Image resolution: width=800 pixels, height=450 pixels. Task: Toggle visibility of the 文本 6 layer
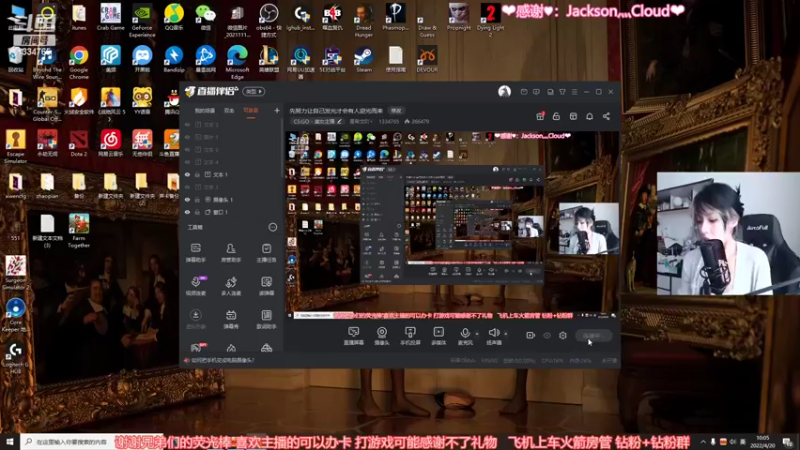[187, 149]
